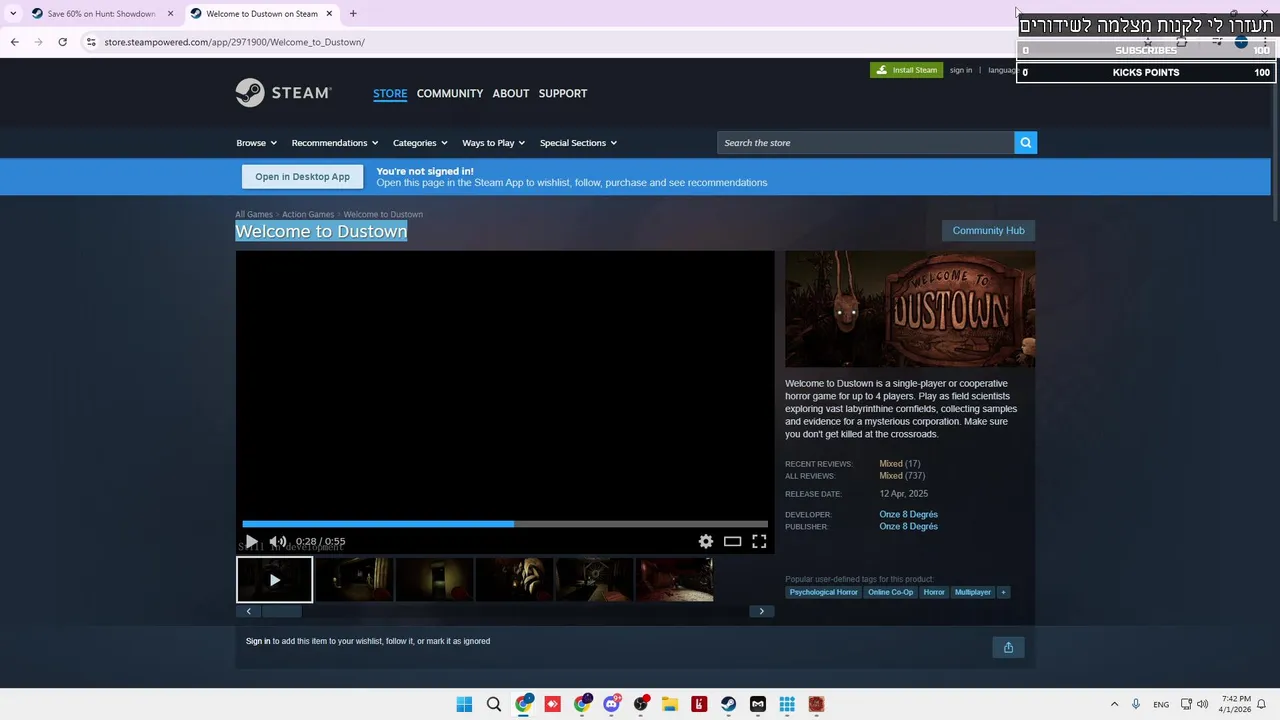Click the microphone icon in system tray
Screen dimensions: 1280x720
1136,704
